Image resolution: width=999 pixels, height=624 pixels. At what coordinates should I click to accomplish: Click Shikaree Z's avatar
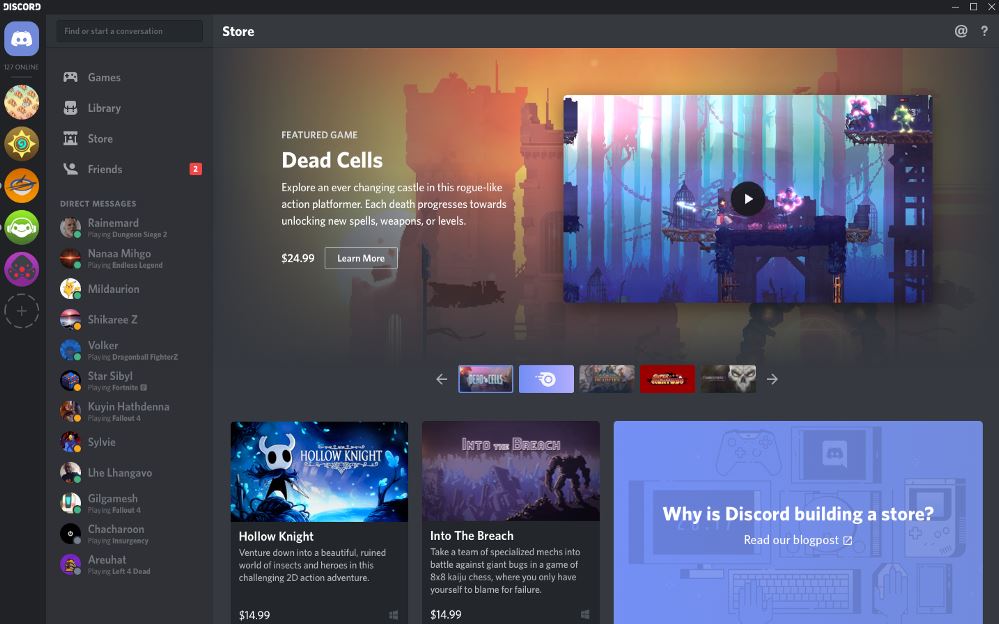point(70,319)
